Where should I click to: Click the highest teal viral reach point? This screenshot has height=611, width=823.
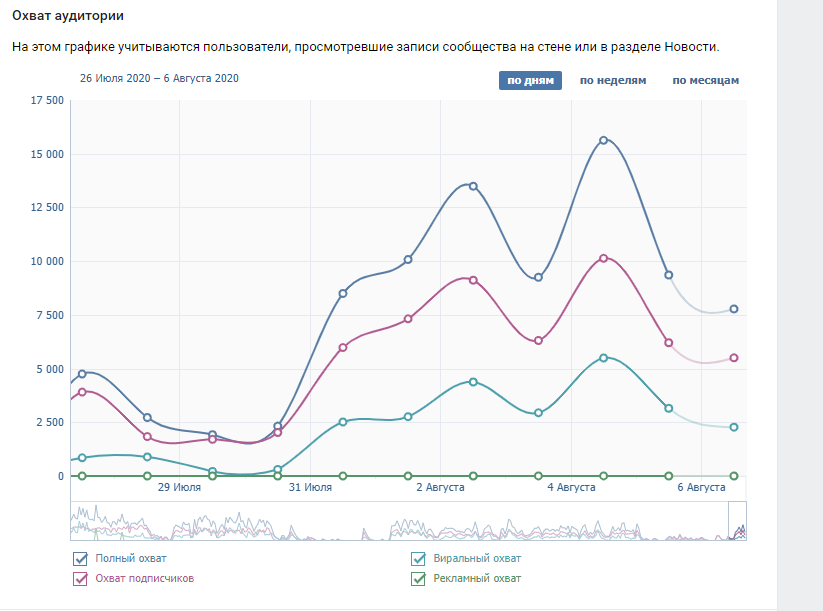604,357
